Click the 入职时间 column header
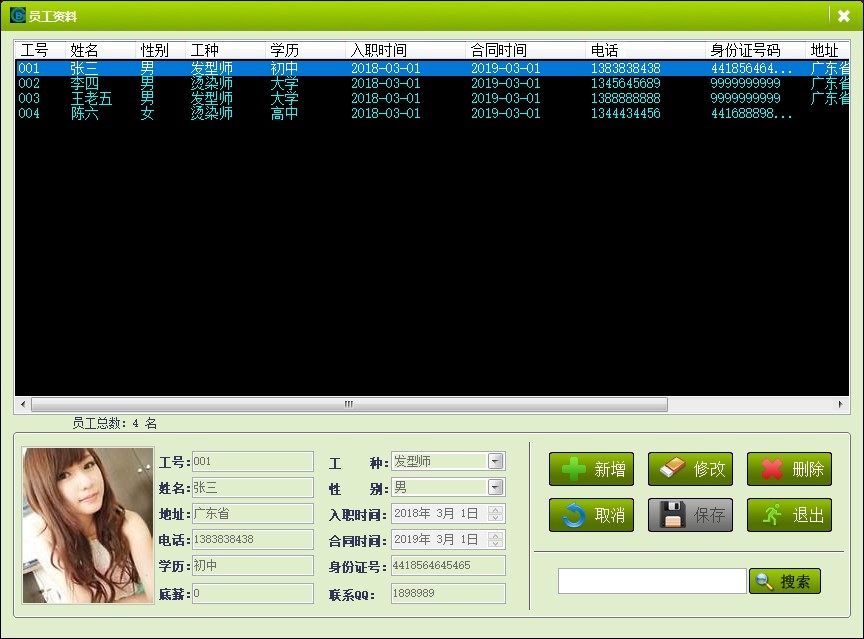864x639 pixels. 405,50
